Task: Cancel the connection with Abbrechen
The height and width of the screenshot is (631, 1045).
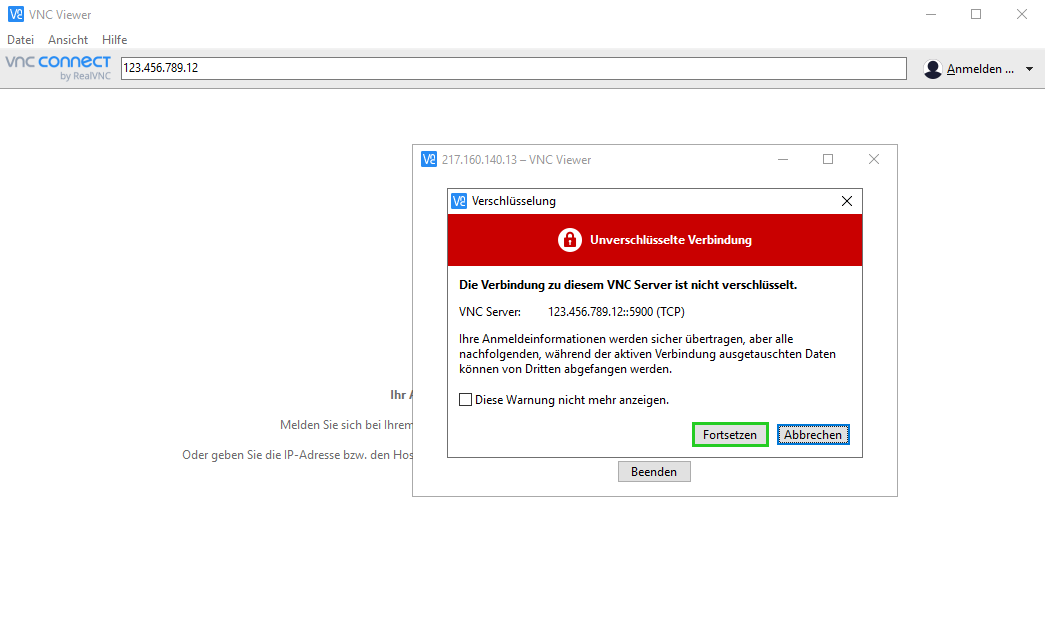Action: (813, 434)
